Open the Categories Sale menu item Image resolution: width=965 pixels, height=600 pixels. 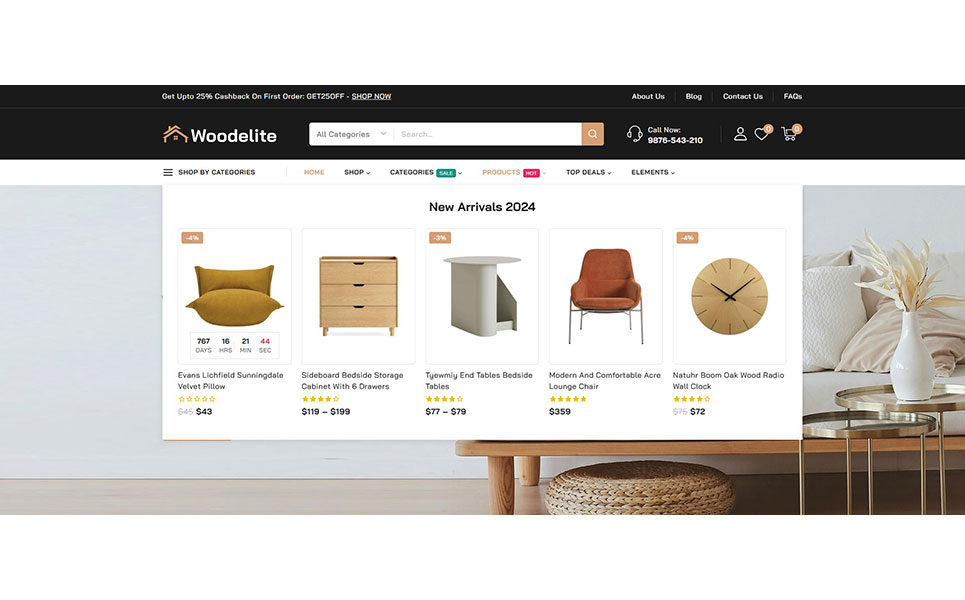point(425,172)
